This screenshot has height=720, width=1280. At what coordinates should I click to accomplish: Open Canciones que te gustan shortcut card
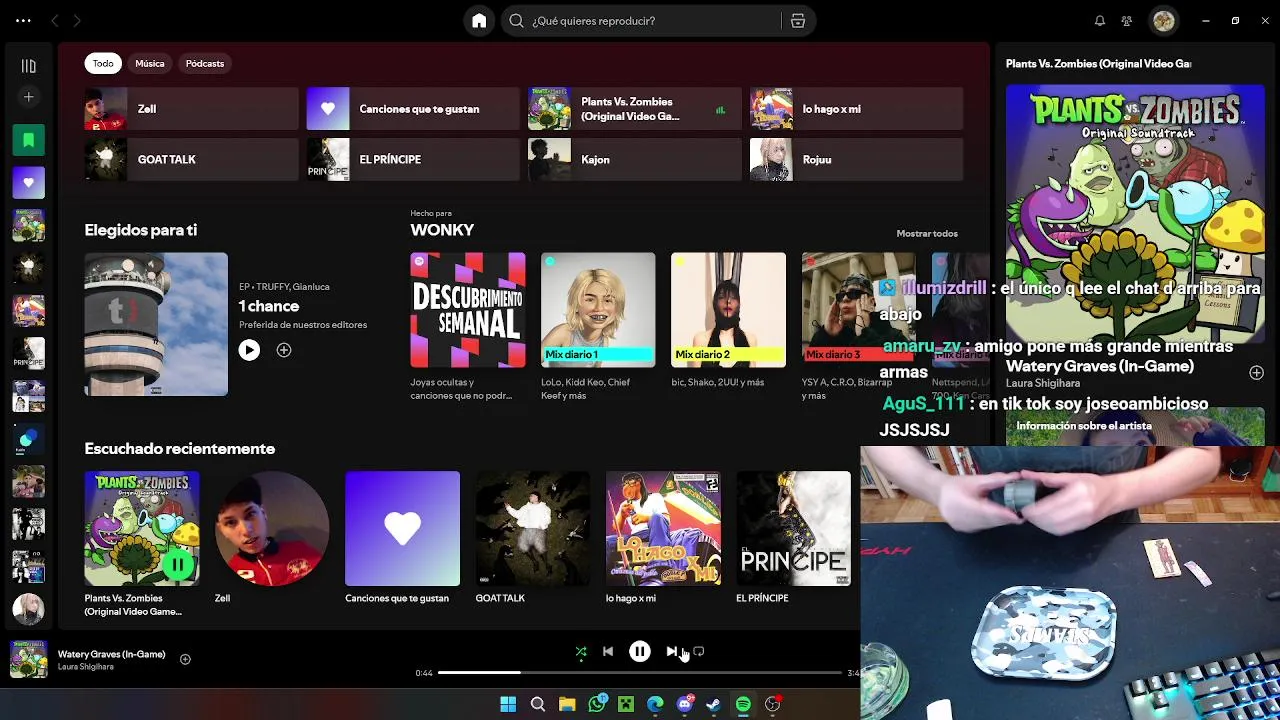click(x=413, y=109)
